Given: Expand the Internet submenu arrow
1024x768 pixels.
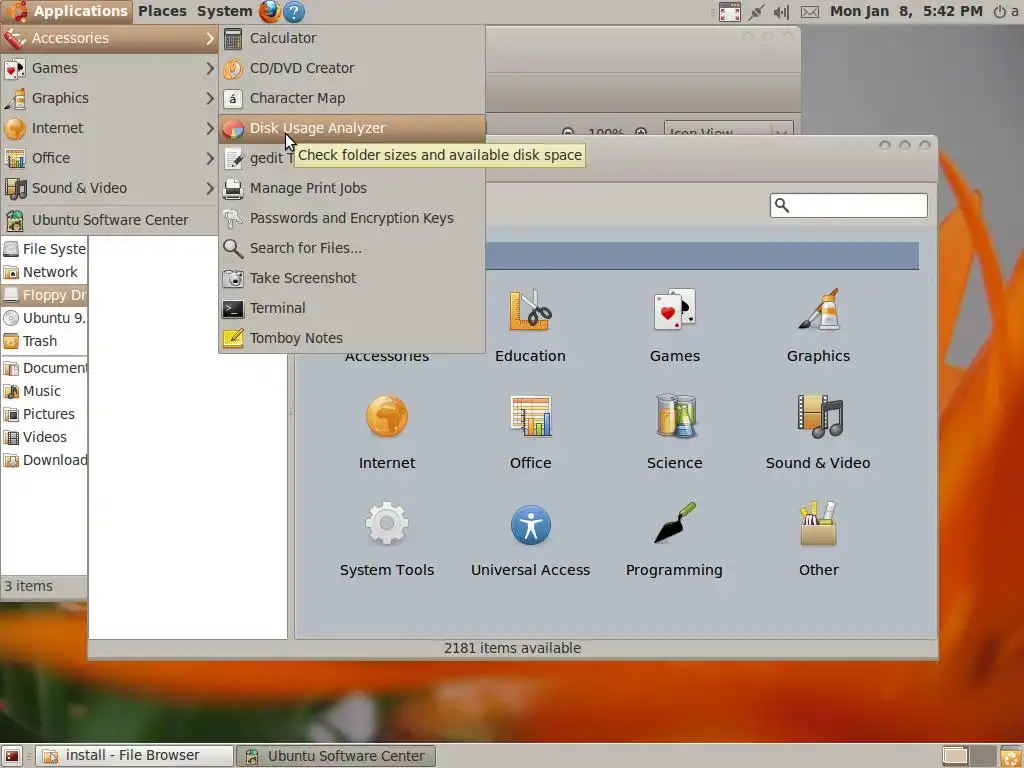Looking at the screenshot, I should tap(210, 129).
